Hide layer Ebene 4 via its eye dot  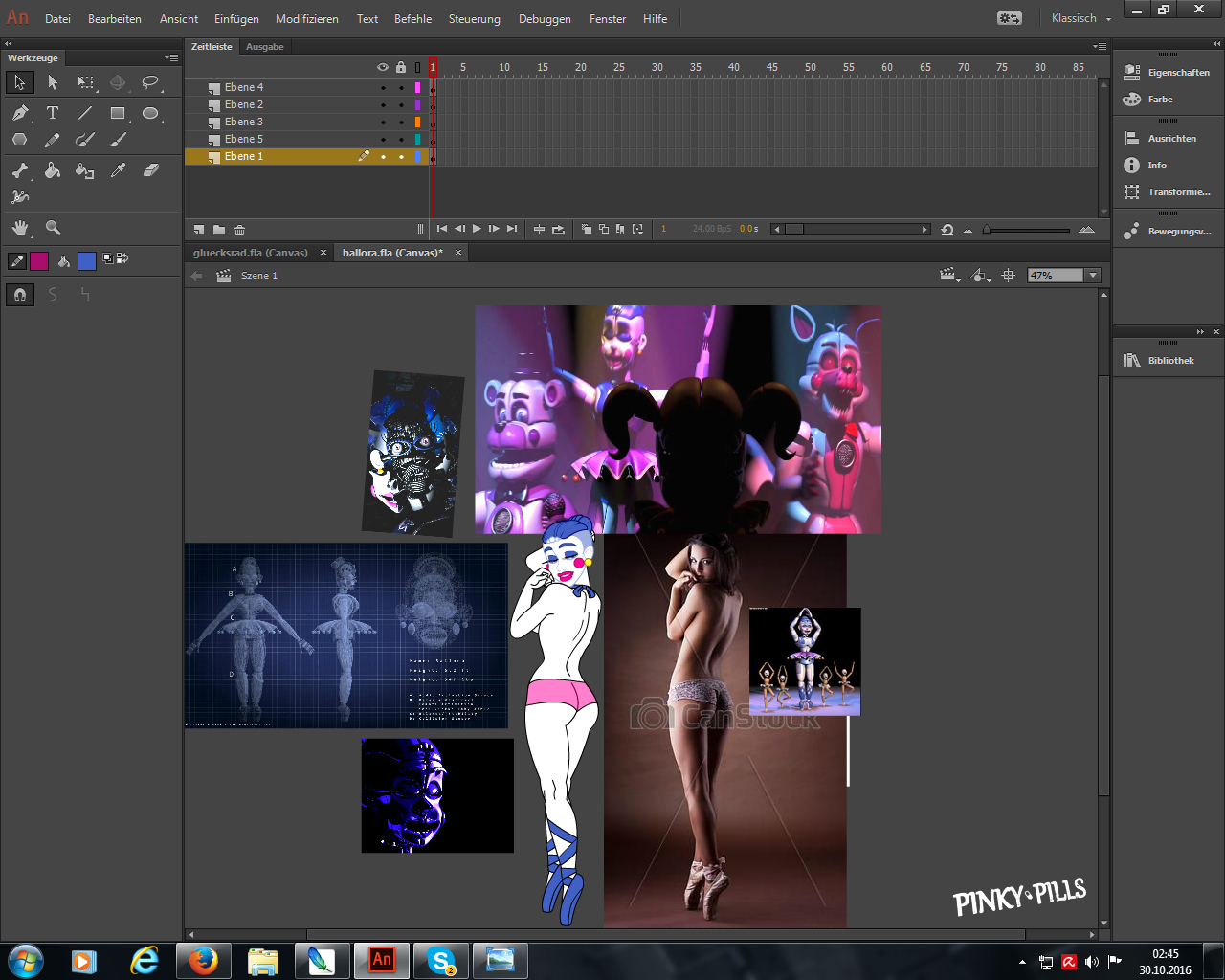click(x=383, y=87)
